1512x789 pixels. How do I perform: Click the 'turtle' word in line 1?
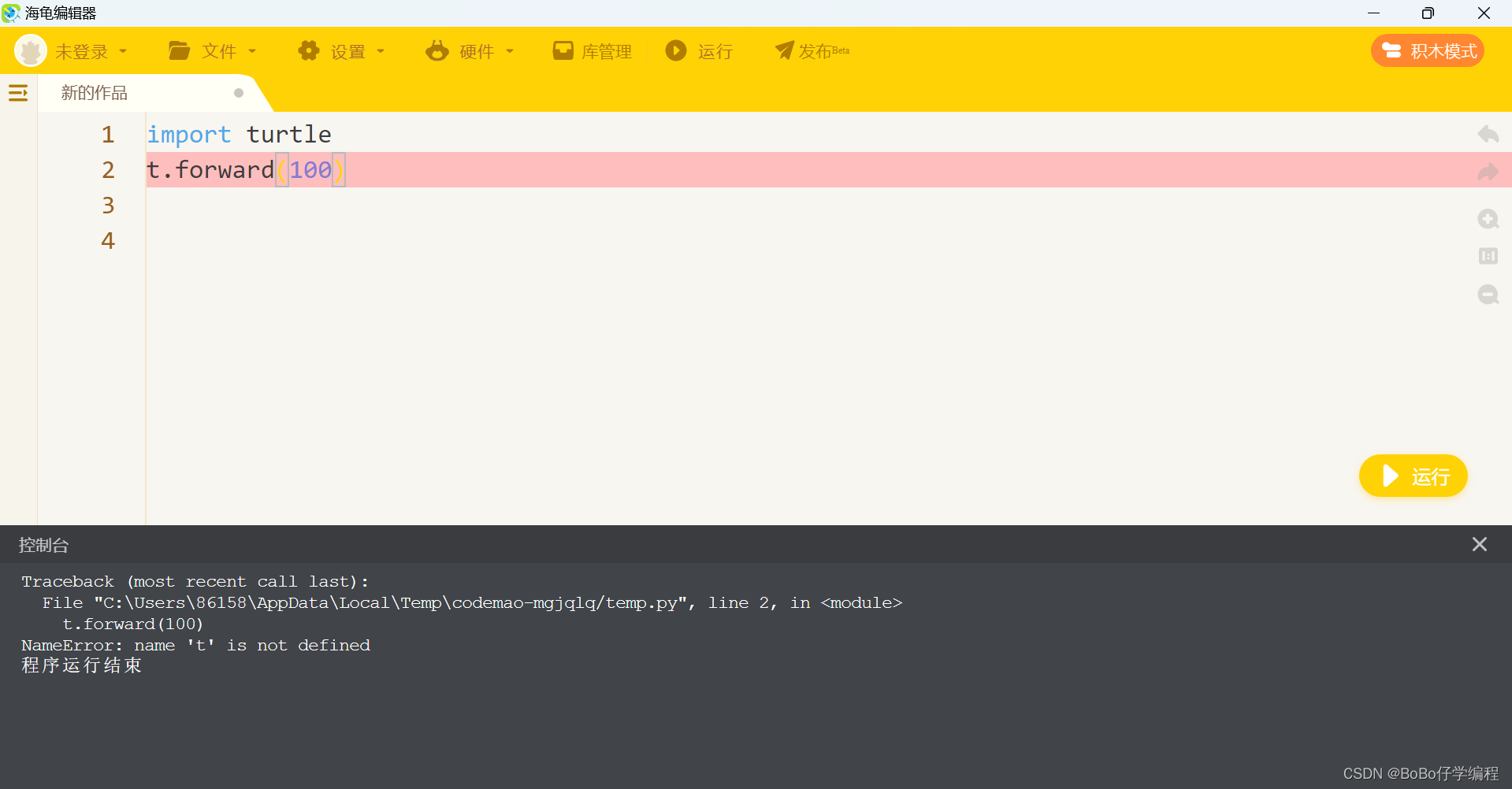(x=289, y=135)
